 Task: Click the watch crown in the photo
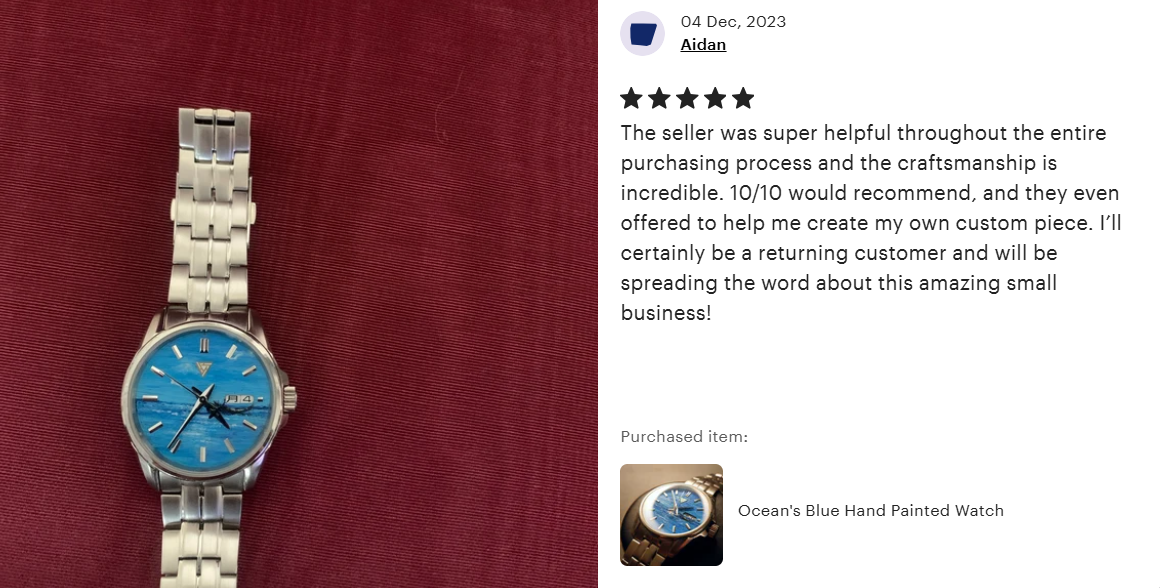click(290, 399)
